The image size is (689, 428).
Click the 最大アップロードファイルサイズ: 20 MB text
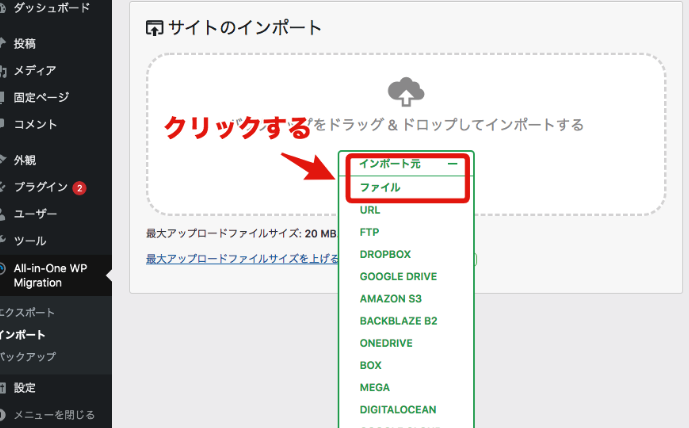click(x=241, y=233)
